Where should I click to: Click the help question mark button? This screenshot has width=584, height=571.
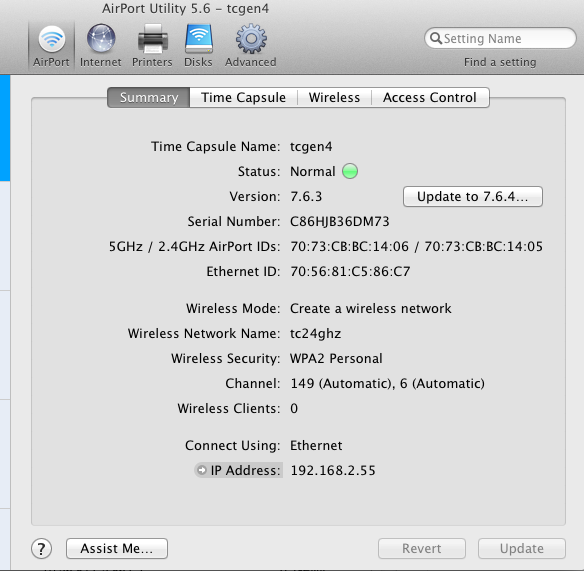(x=41, y=548)
